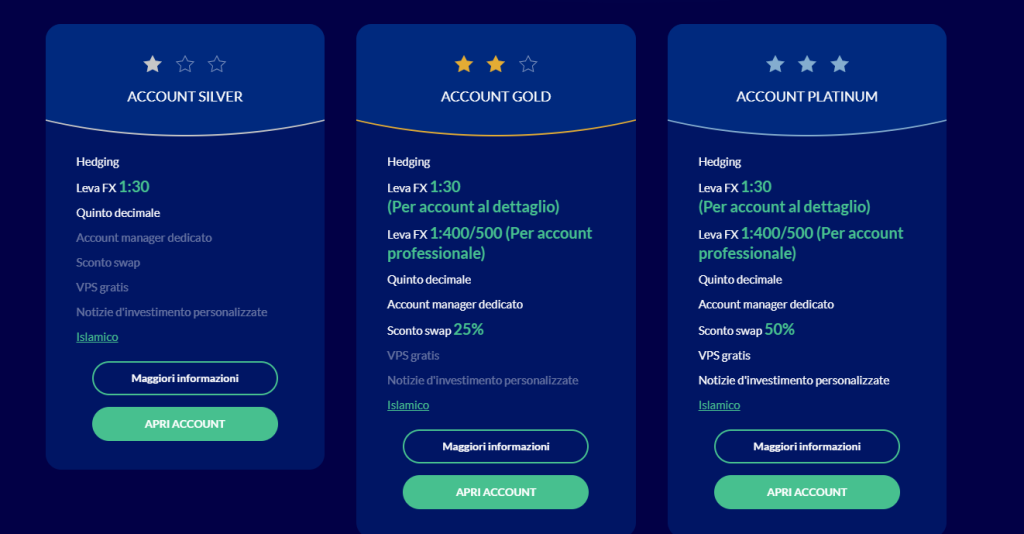The image size is (1024, 534).
Task: Click the first gold star icon
Action: coord(464,64)
